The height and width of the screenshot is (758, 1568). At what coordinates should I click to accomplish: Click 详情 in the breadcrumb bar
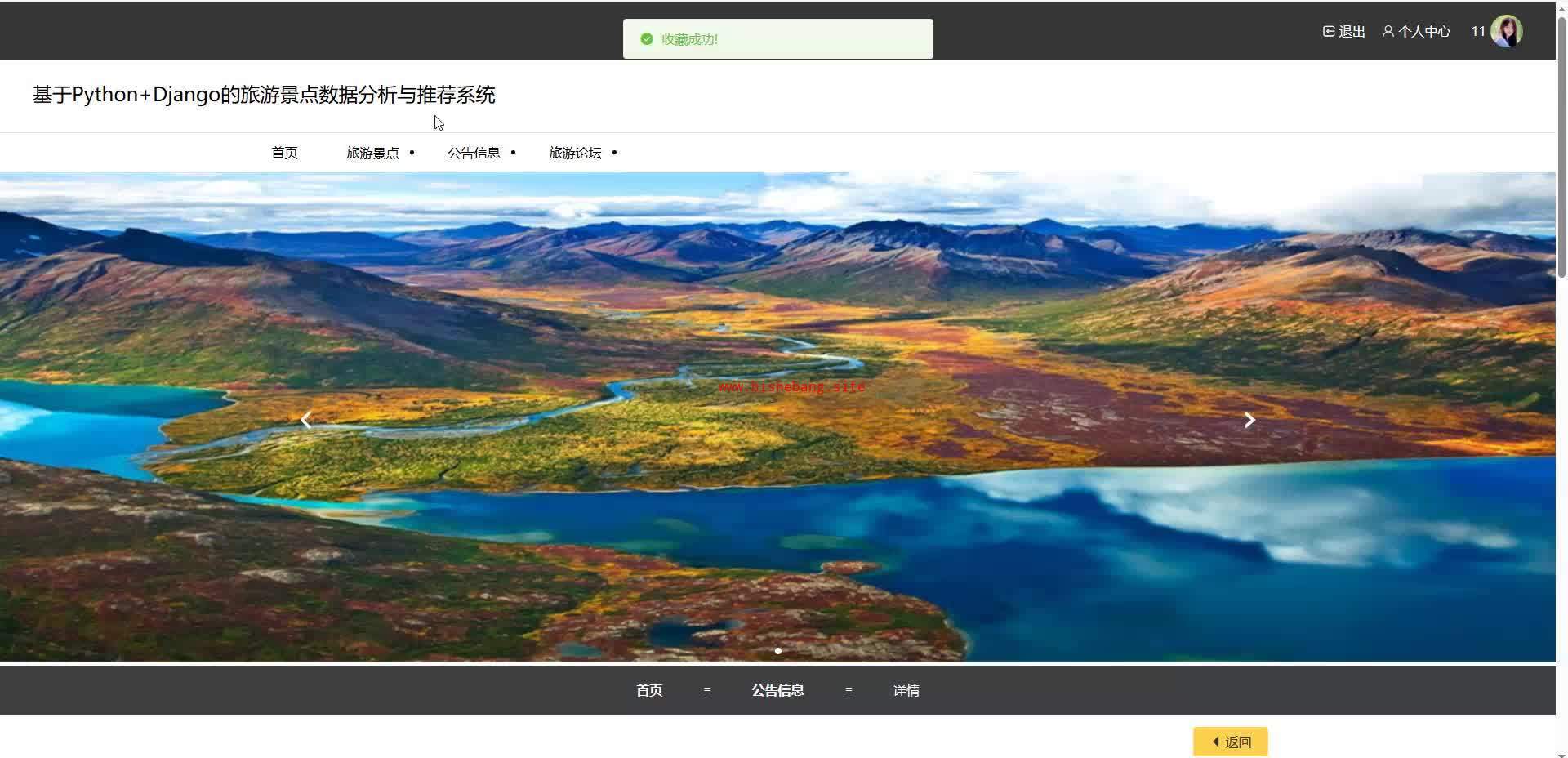click(x=906, y=690)
